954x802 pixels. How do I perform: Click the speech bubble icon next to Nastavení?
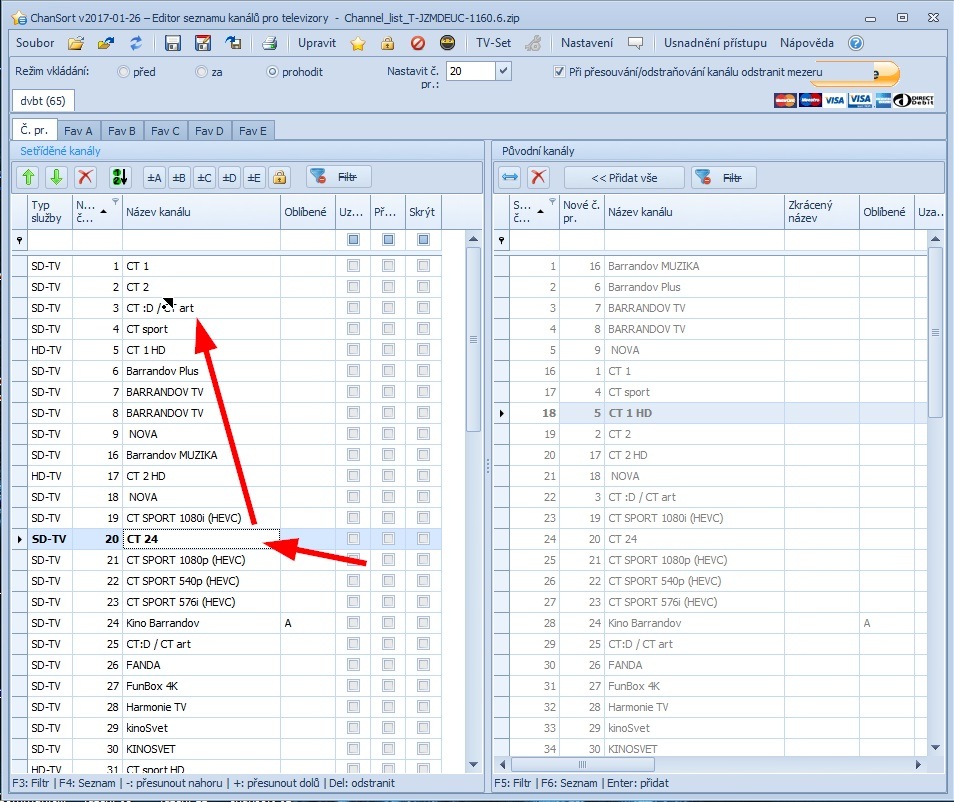(635, 43)
